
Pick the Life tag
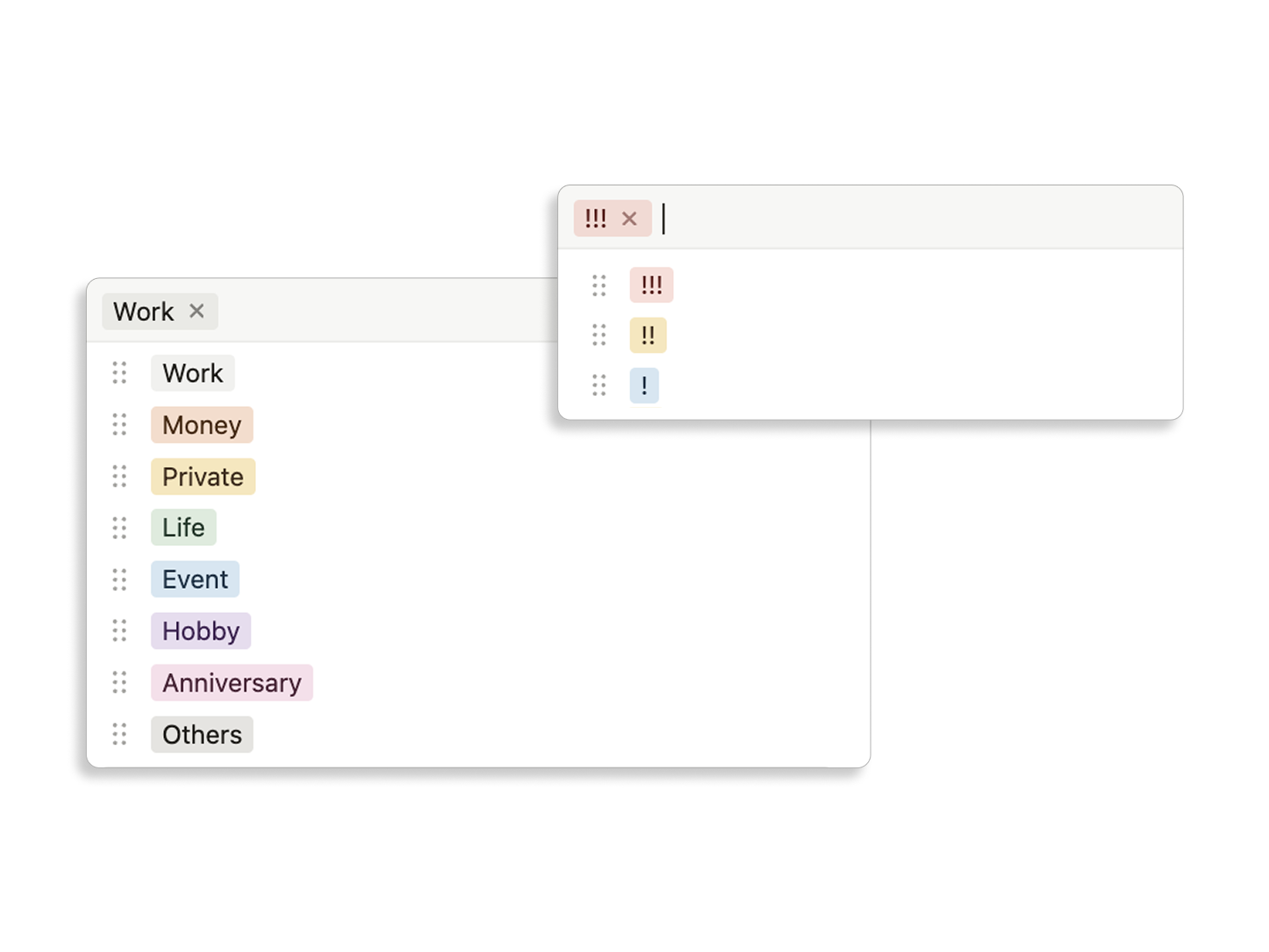184,528
